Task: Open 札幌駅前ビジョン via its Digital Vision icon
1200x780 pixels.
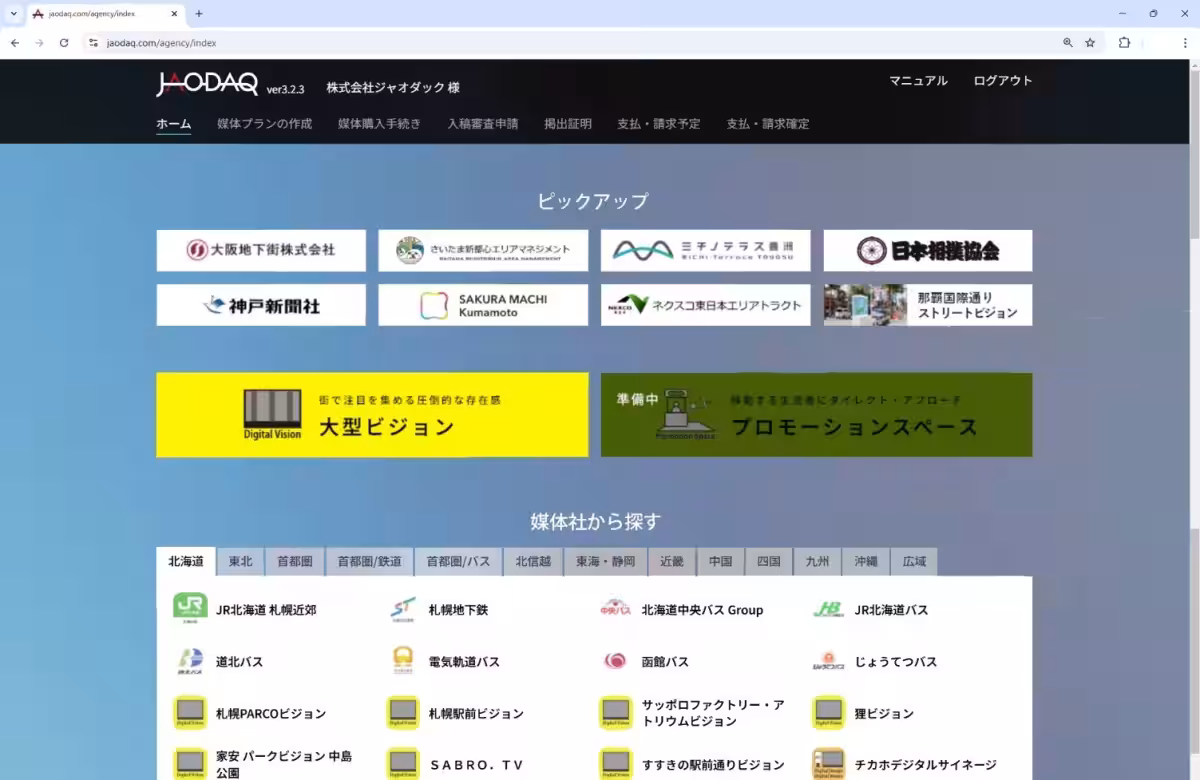Action: click(x=403, y=712)
